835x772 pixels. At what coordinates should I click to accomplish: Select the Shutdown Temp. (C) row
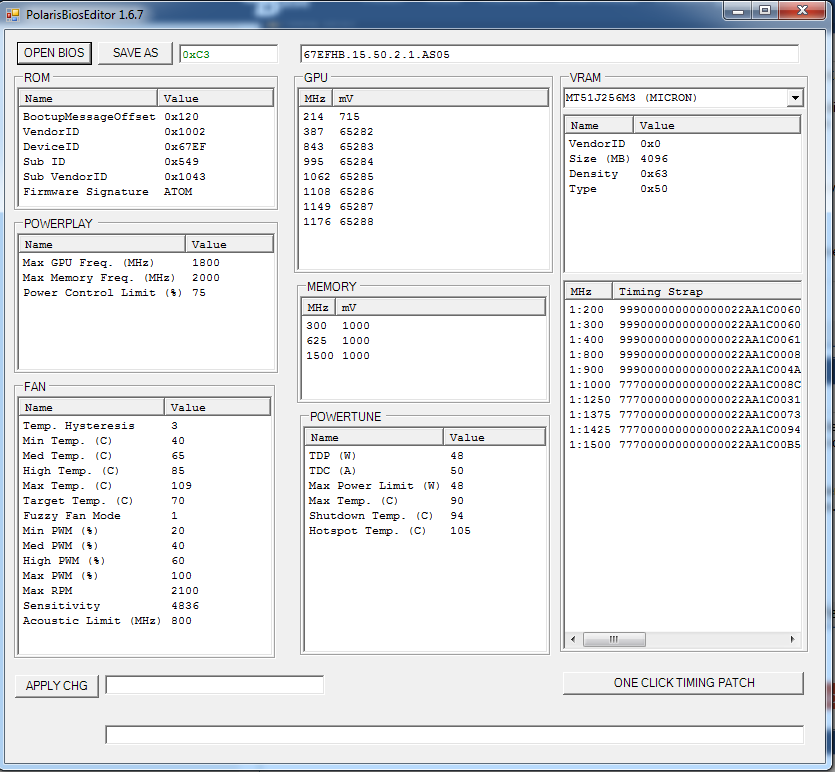tap(425, 516)
